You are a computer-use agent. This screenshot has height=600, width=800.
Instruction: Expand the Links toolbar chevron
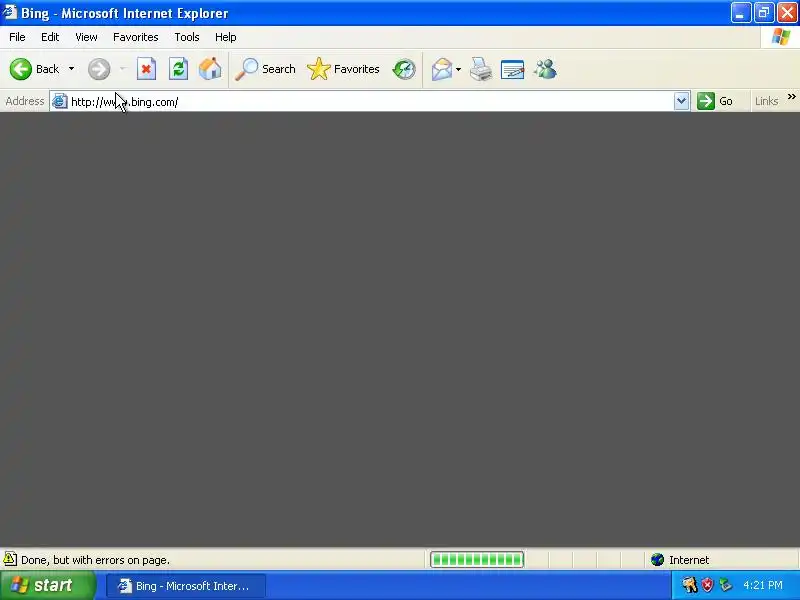click(x=791, y=97)
